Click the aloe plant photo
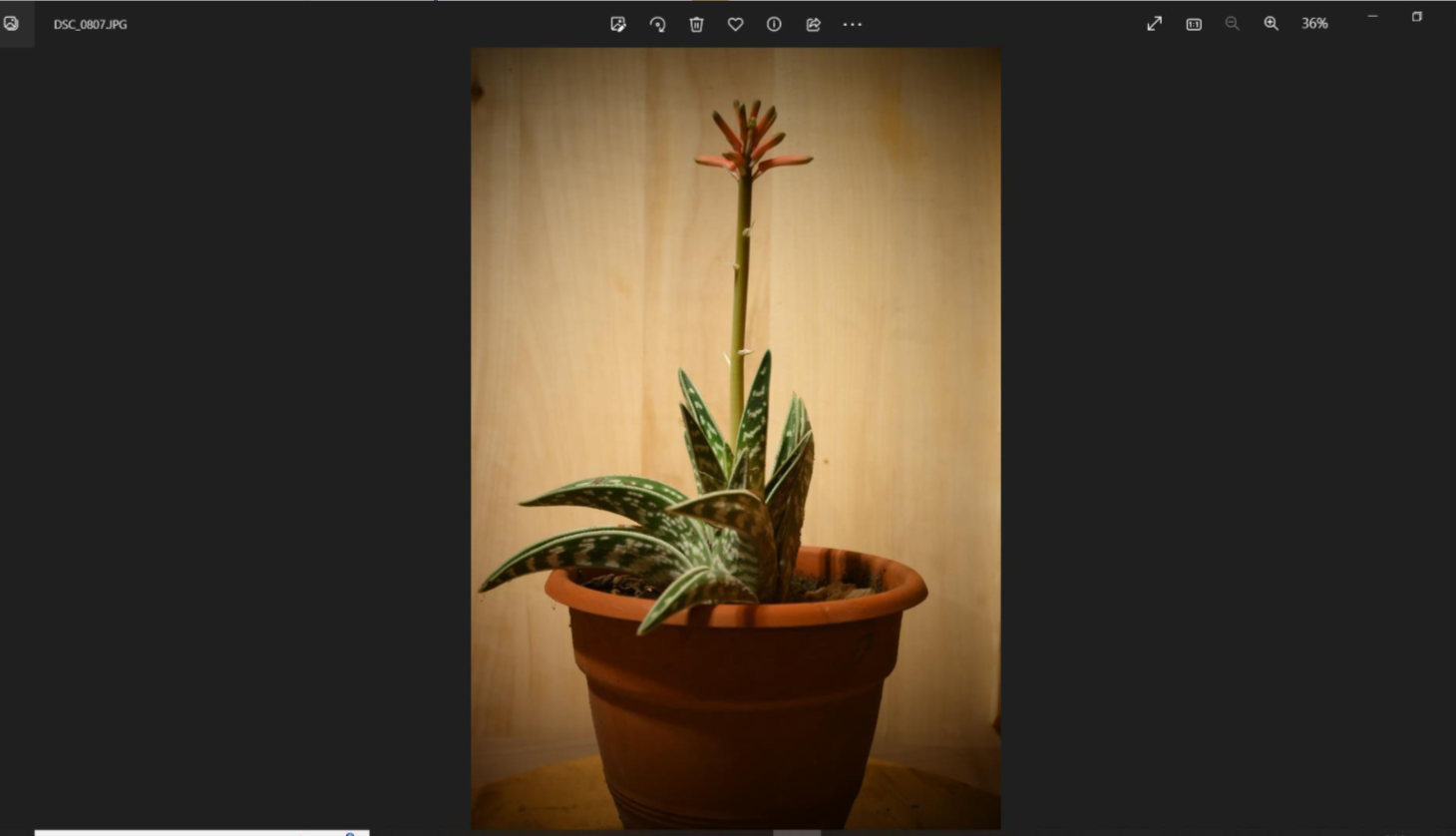Screen dimensions: 1456x836 click(x=736, y=438)
